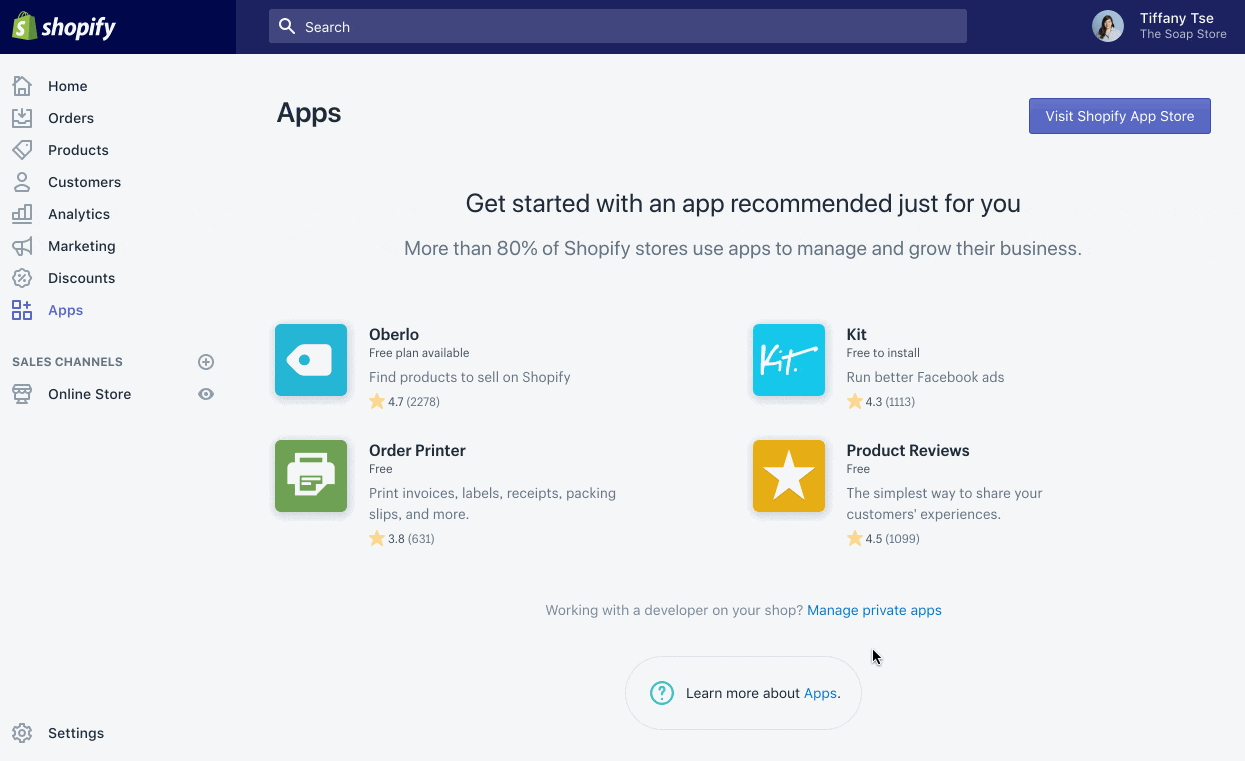Open the Tiffany Tse account menu

coord(1160,27)
